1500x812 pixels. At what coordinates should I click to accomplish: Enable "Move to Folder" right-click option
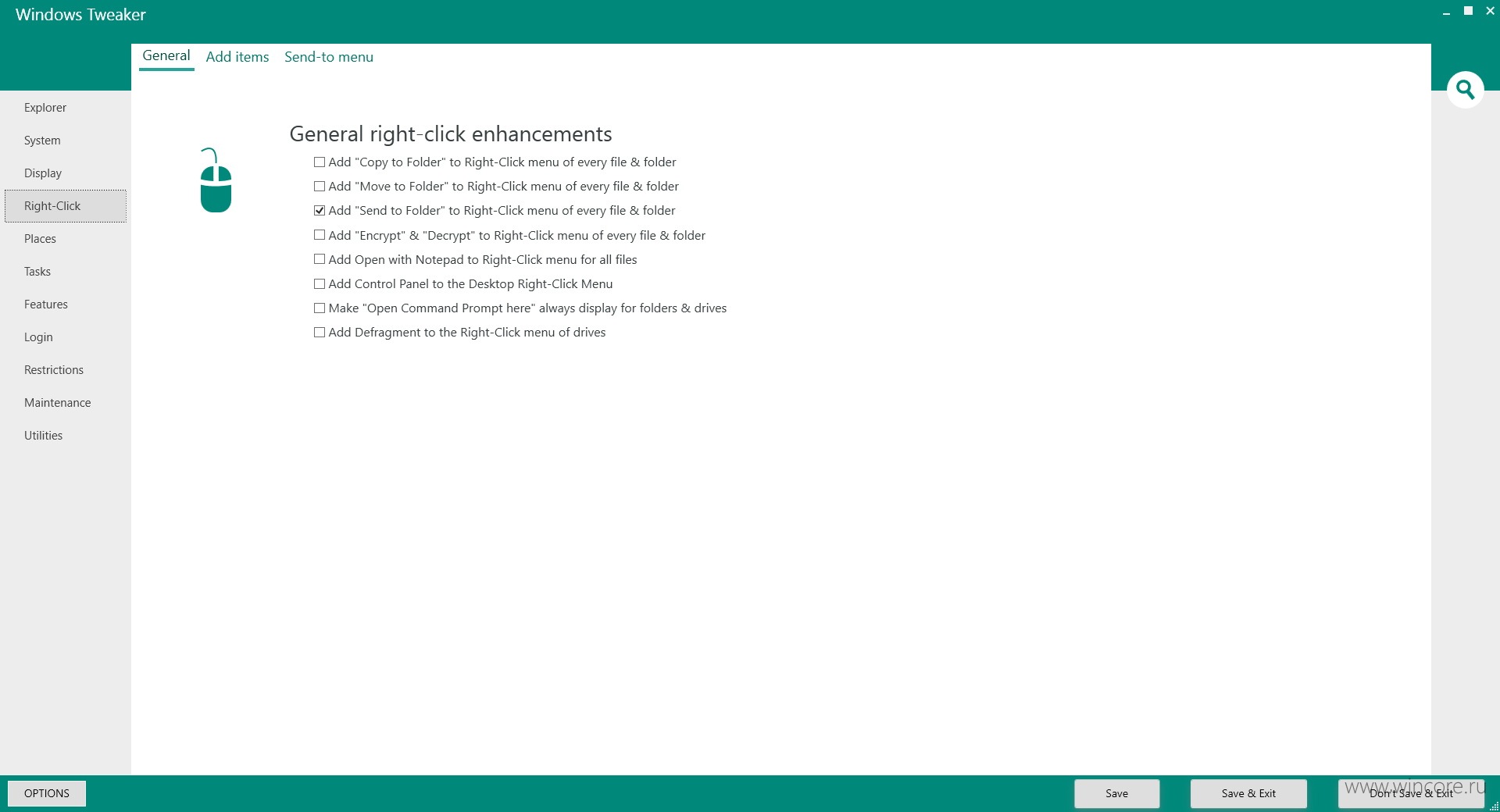[x=320, y=187]
